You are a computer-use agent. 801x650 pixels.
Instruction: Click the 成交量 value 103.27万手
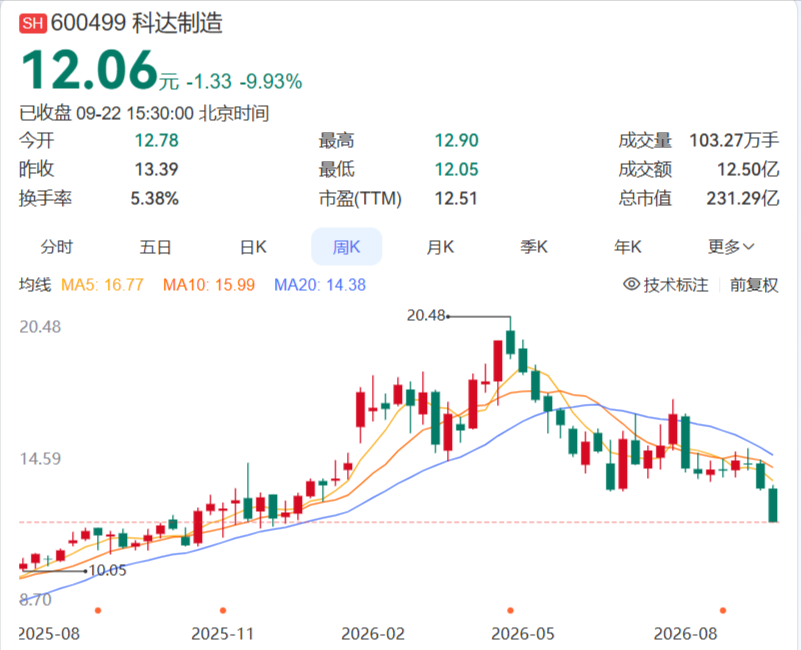[x=734, y=141]
